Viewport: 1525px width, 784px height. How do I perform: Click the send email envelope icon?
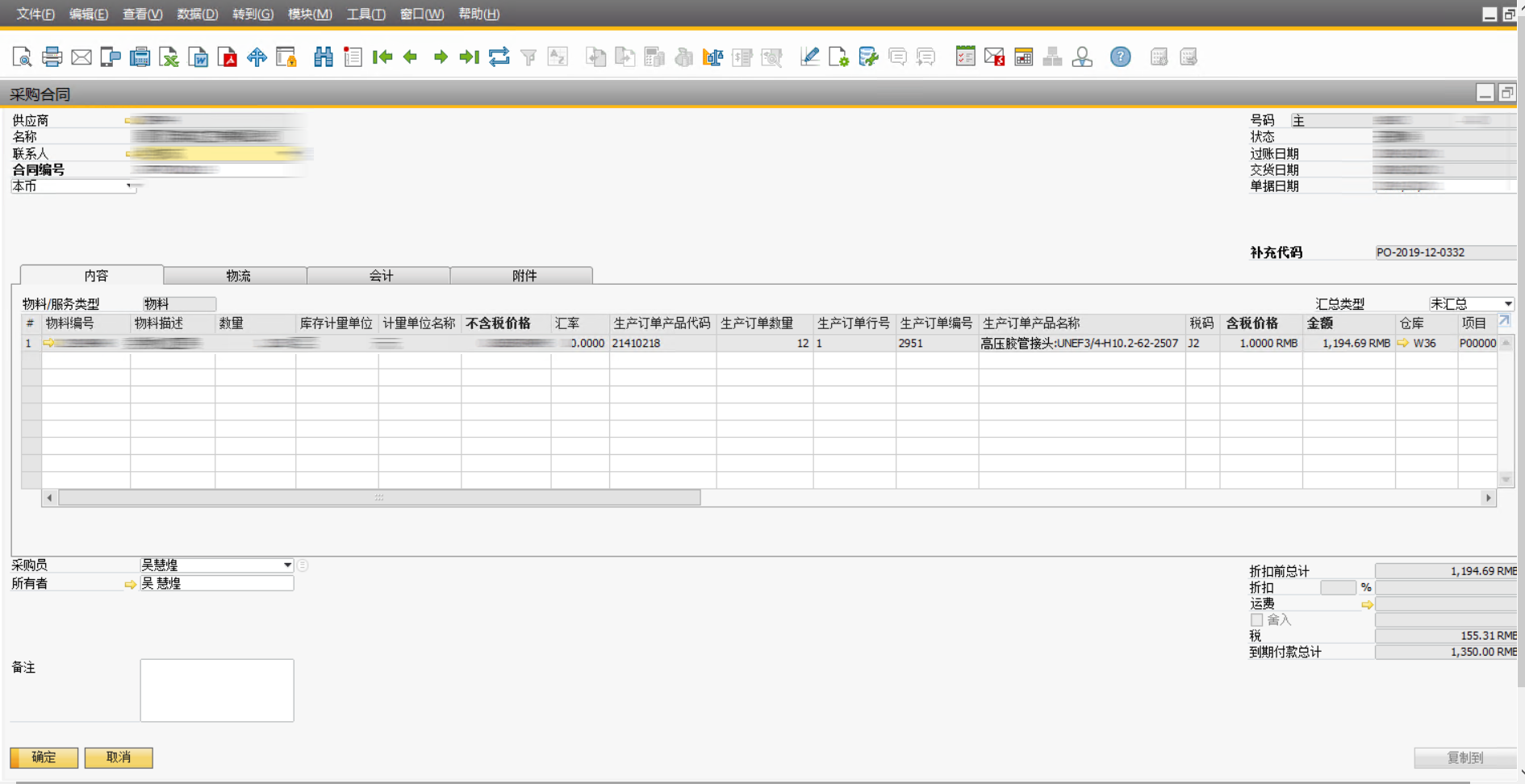[x=81, y=56]
